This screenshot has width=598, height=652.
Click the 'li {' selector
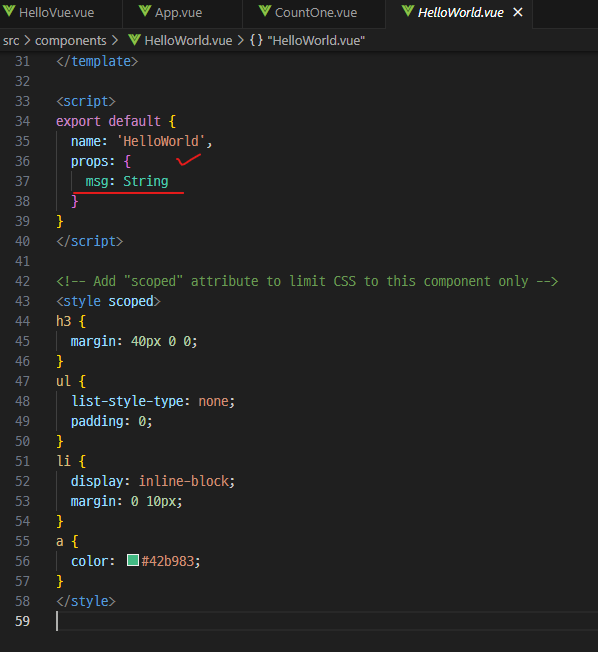tap(71, 461)
